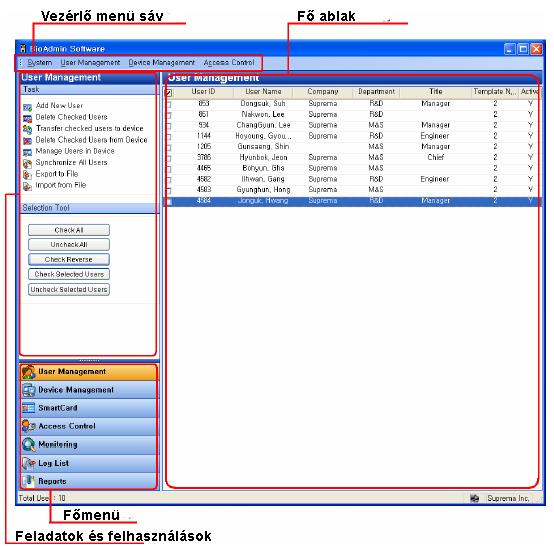The image size is (554, 547).
Task: Select the Gyunghun, Hong user row
Action: click(x=352, y=190)
